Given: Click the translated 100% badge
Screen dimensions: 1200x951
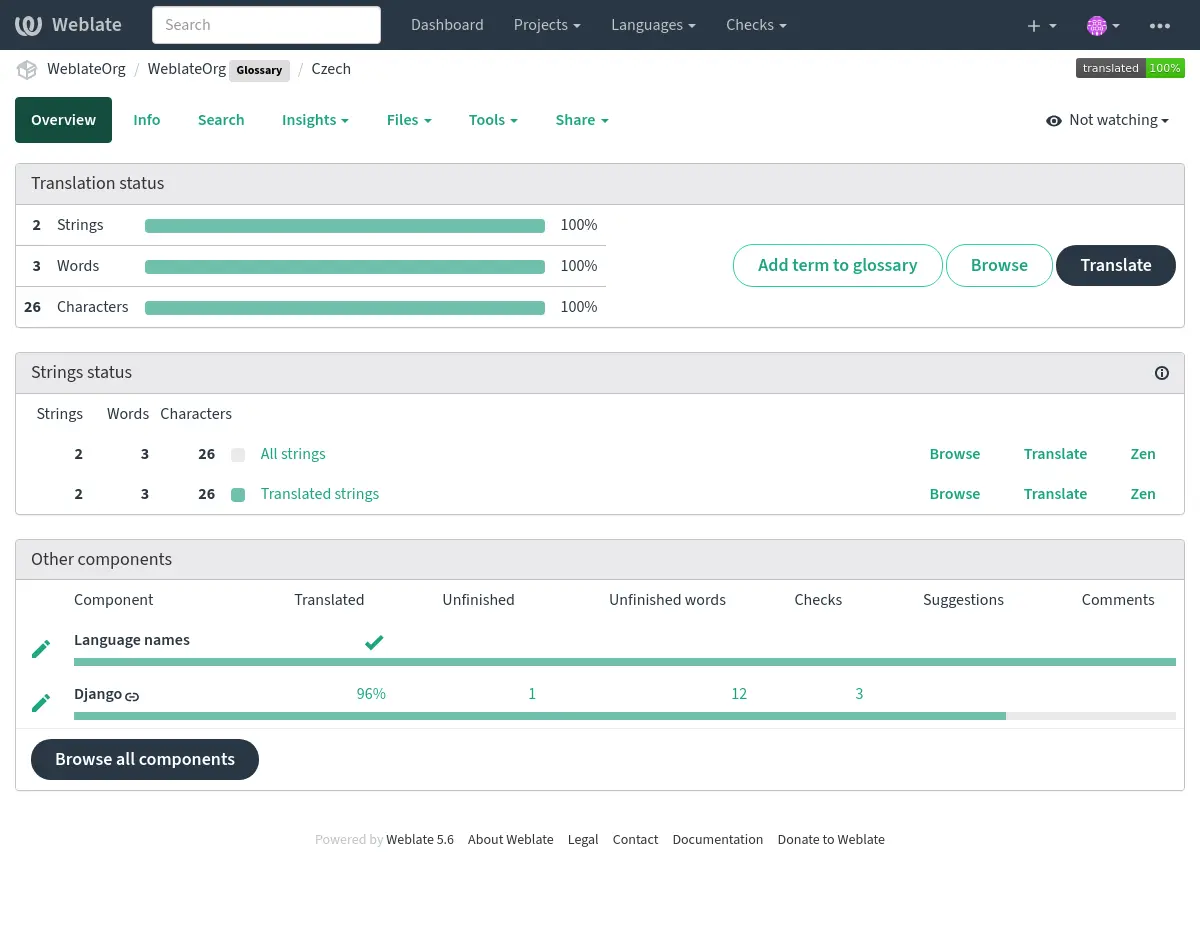Looking at the screenshot, I should click(x=1130, y=68).
